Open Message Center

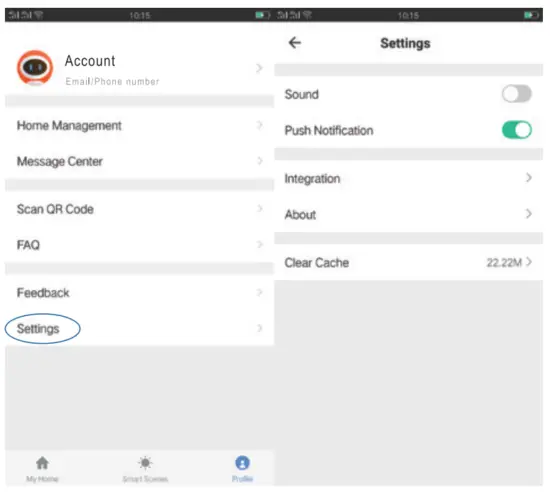(139, 161)
